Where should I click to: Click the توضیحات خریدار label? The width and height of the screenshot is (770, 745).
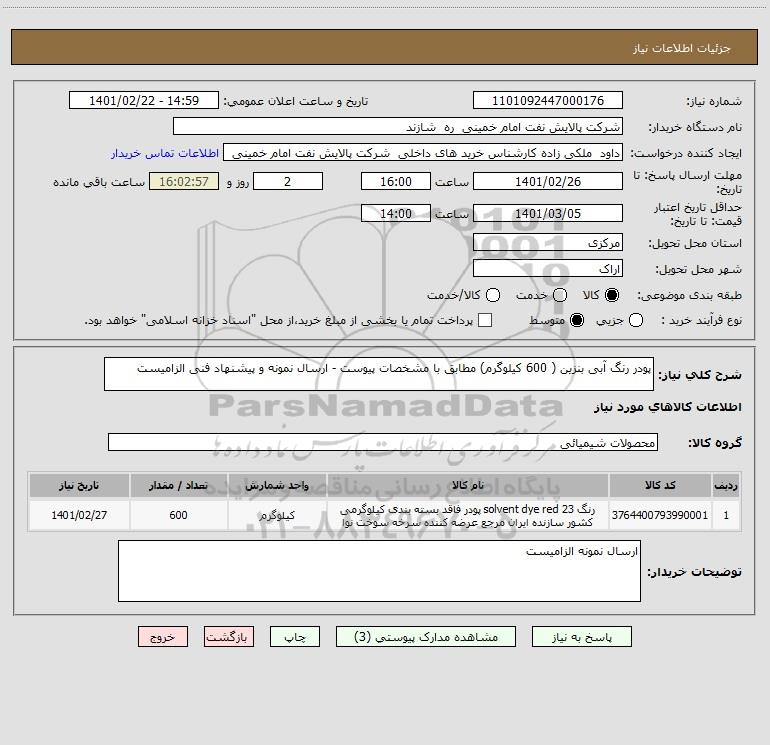pyautogui.click(x=694, y=572)
